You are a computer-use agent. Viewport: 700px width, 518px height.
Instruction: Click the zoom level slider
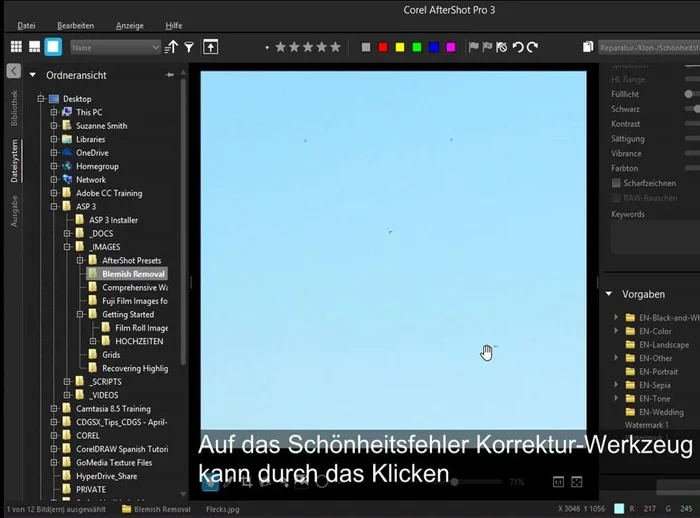tap(454, 482)
